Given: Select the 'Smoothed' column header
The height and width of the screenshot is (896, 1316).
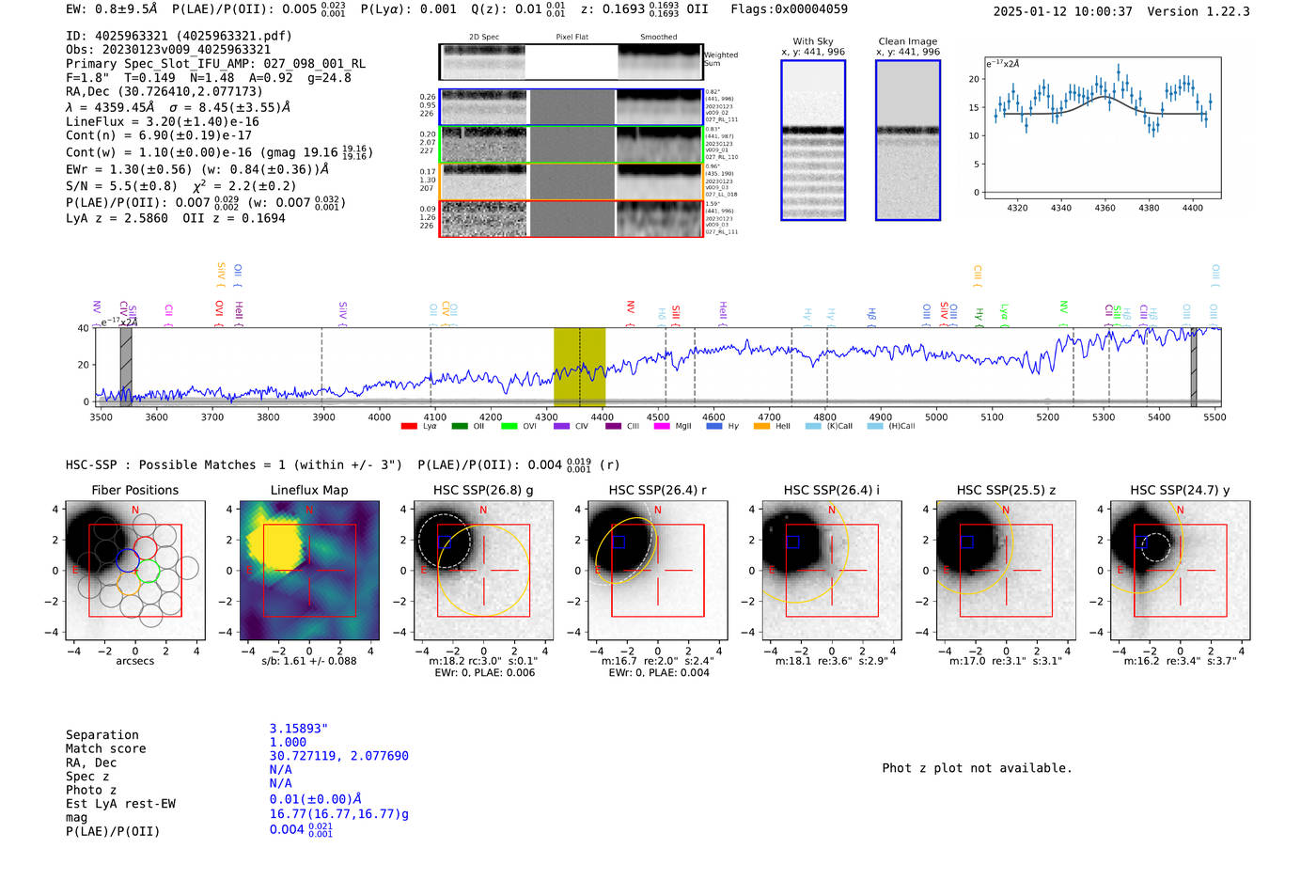Looking at the screenshot, I should click(x=659, y=38).
